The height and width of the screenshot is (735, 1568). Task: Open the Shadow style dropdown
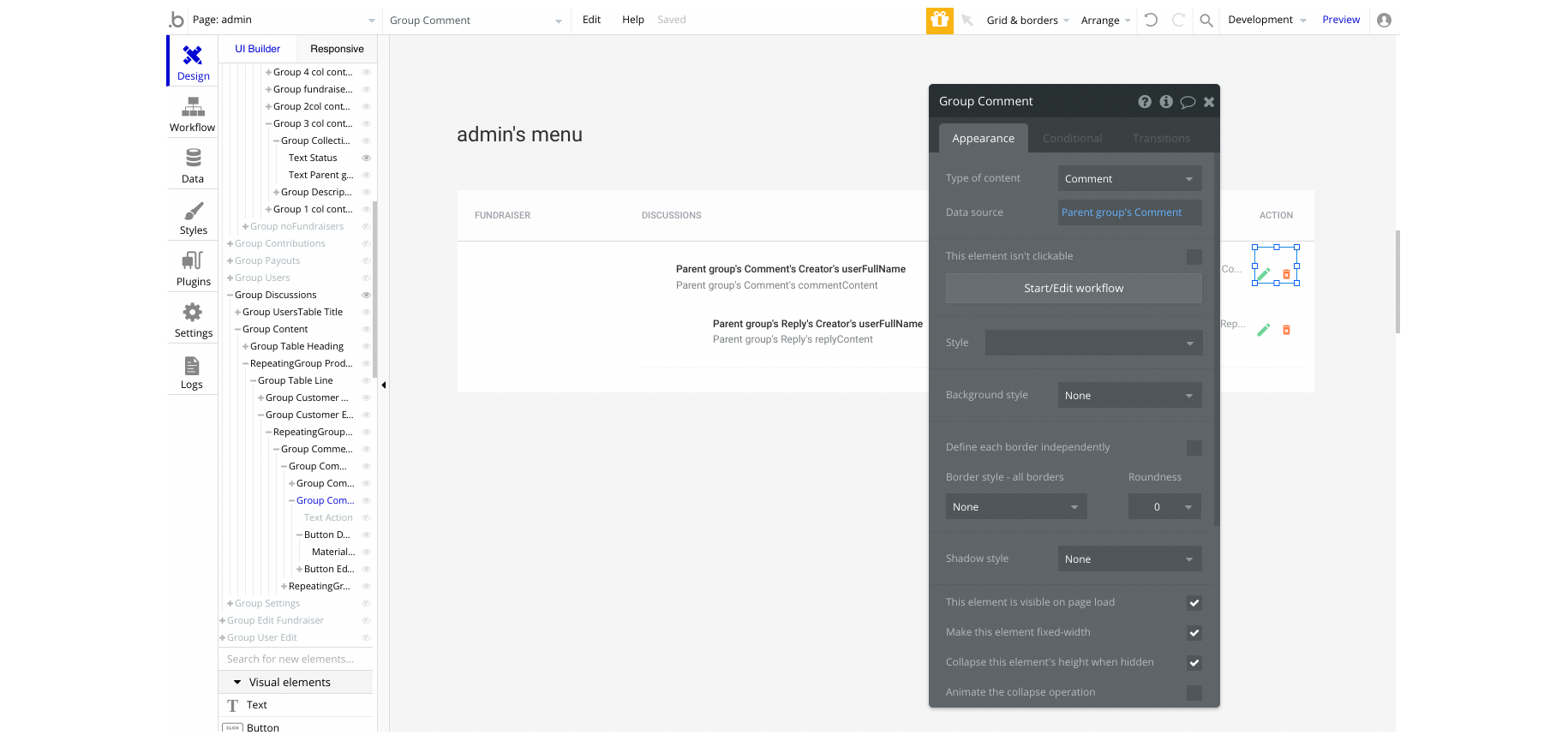click(1129, 559)
